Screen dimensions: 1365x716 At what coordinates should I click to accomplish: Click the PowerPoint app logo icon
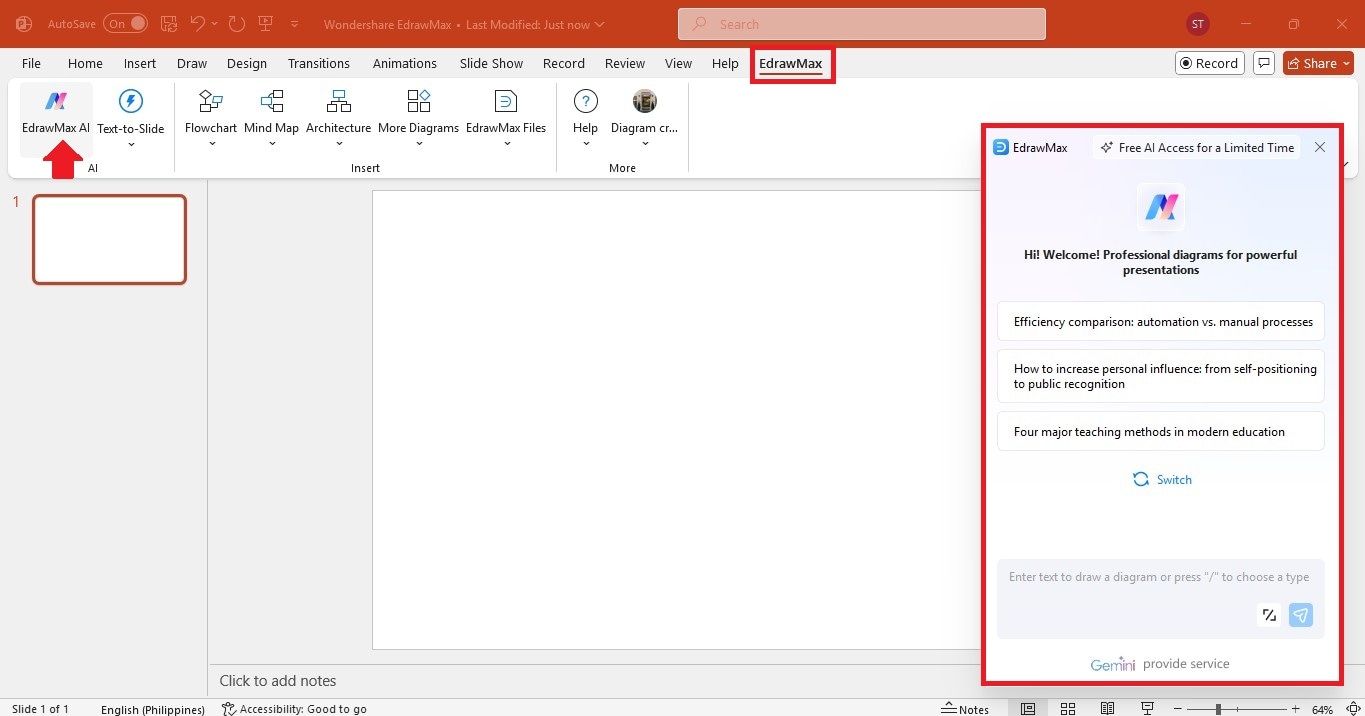[x=24, y=23]
